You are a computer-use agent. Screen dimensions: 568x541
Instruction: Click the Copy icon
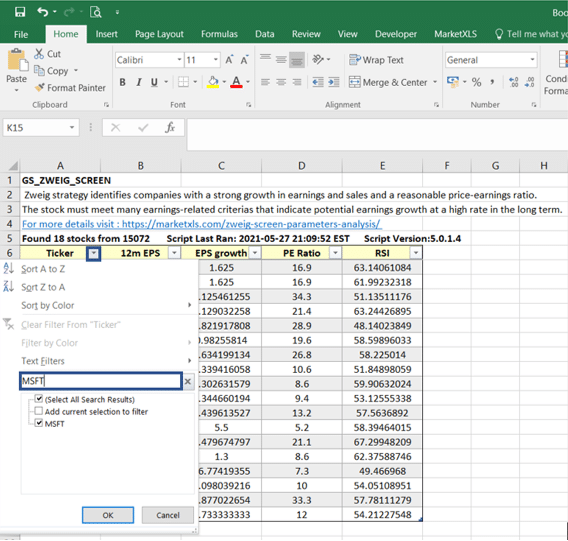point(39,70)
